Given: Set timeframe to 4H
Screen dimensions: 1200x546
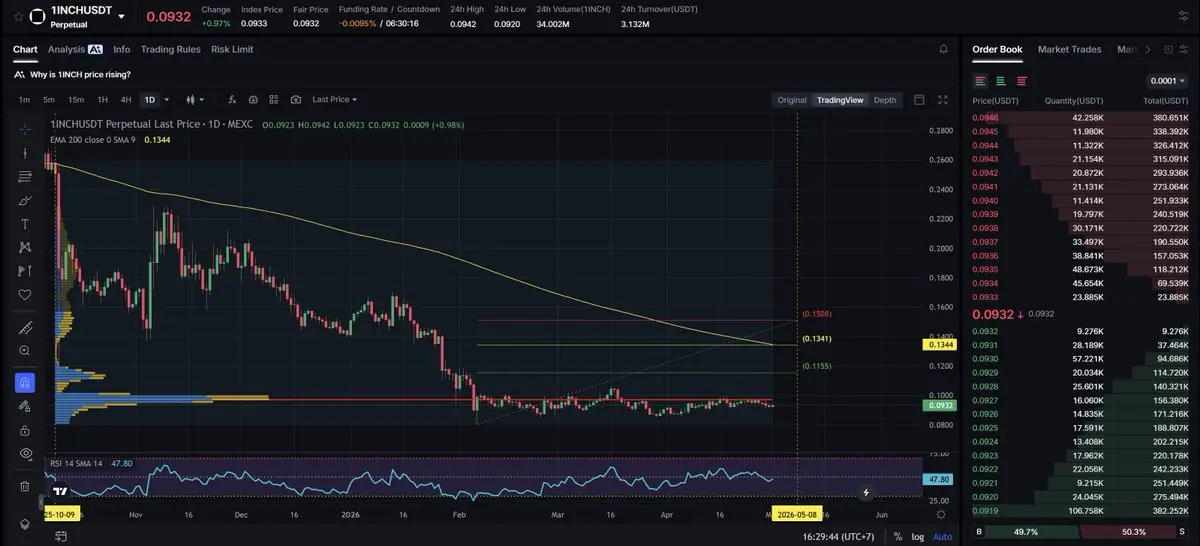Looking at the screenshot, I should [x=126, y=100].
